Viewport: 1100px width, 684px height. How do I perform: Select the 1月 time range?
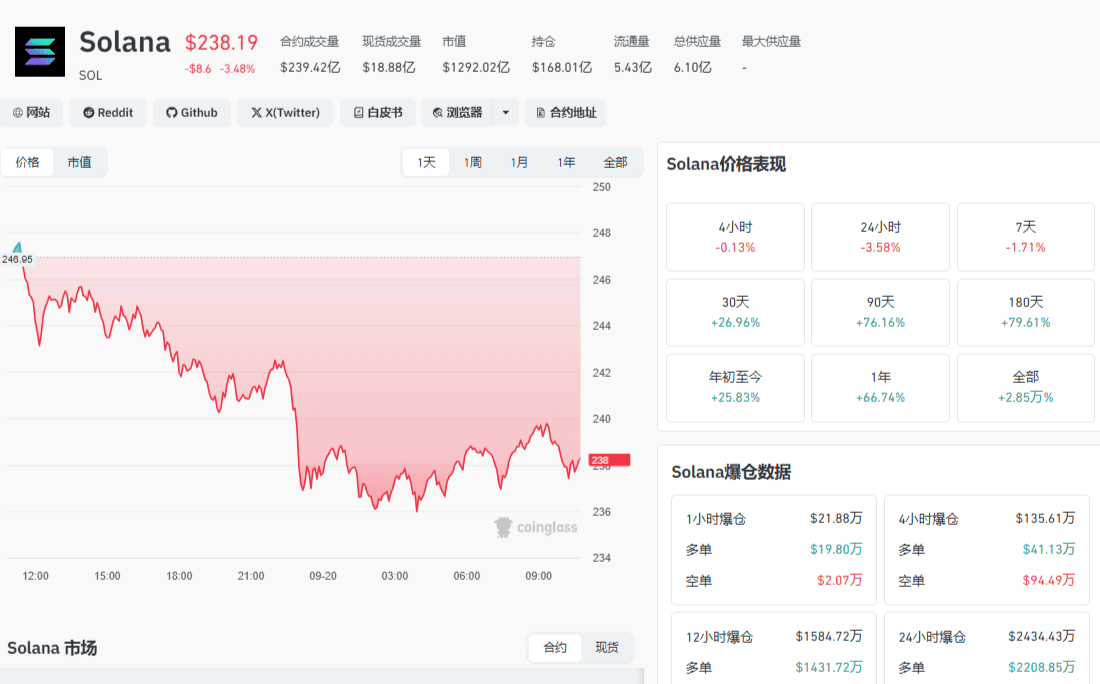coord(519,162)
